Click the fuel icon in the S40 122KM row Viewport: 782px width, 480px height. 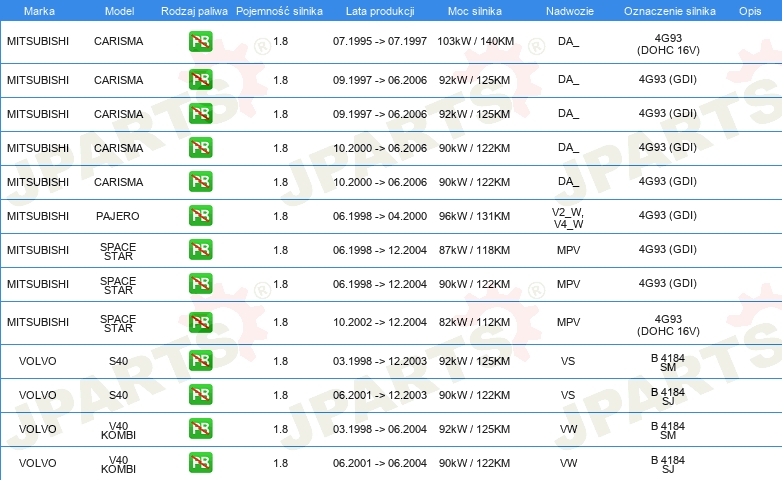coord(200,395)
